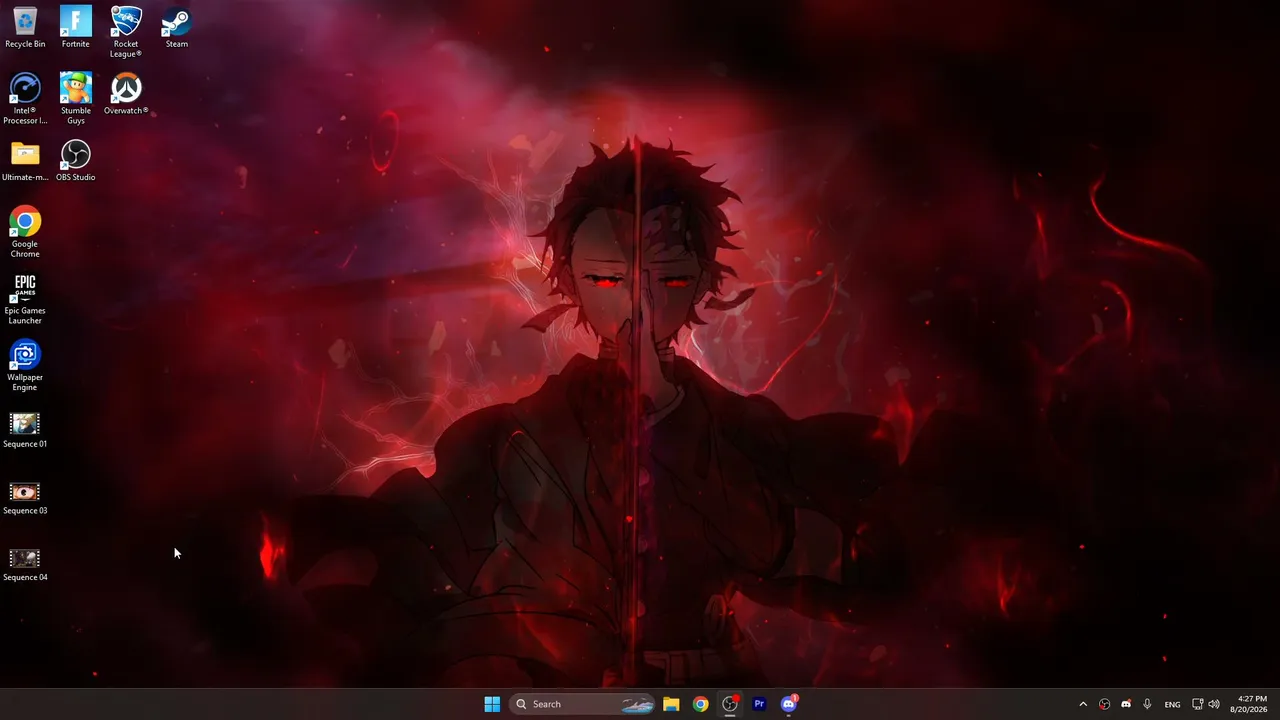Select the Rocket League desktop shortcut
The width and height of the screenshot is (1280, 720).
[x=126, y=32]
